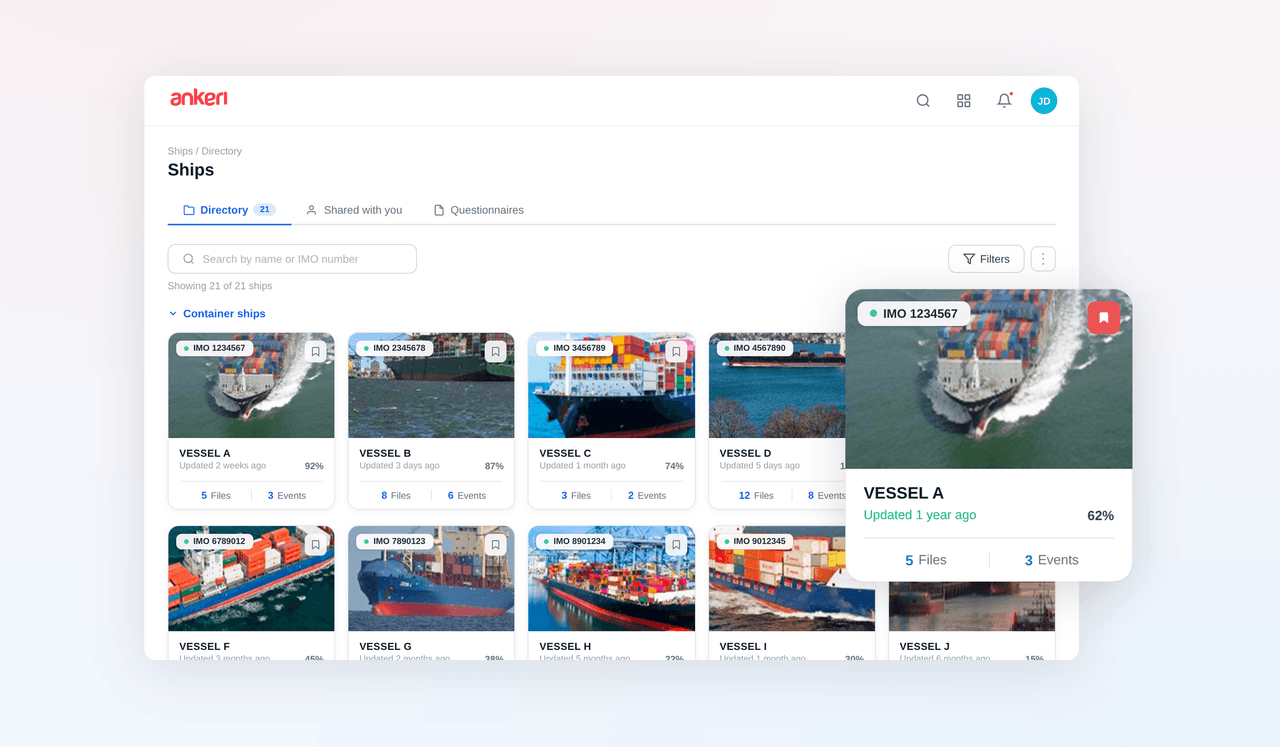Click the document icon on the Questionnaires tab

click(x=438, y=210)
